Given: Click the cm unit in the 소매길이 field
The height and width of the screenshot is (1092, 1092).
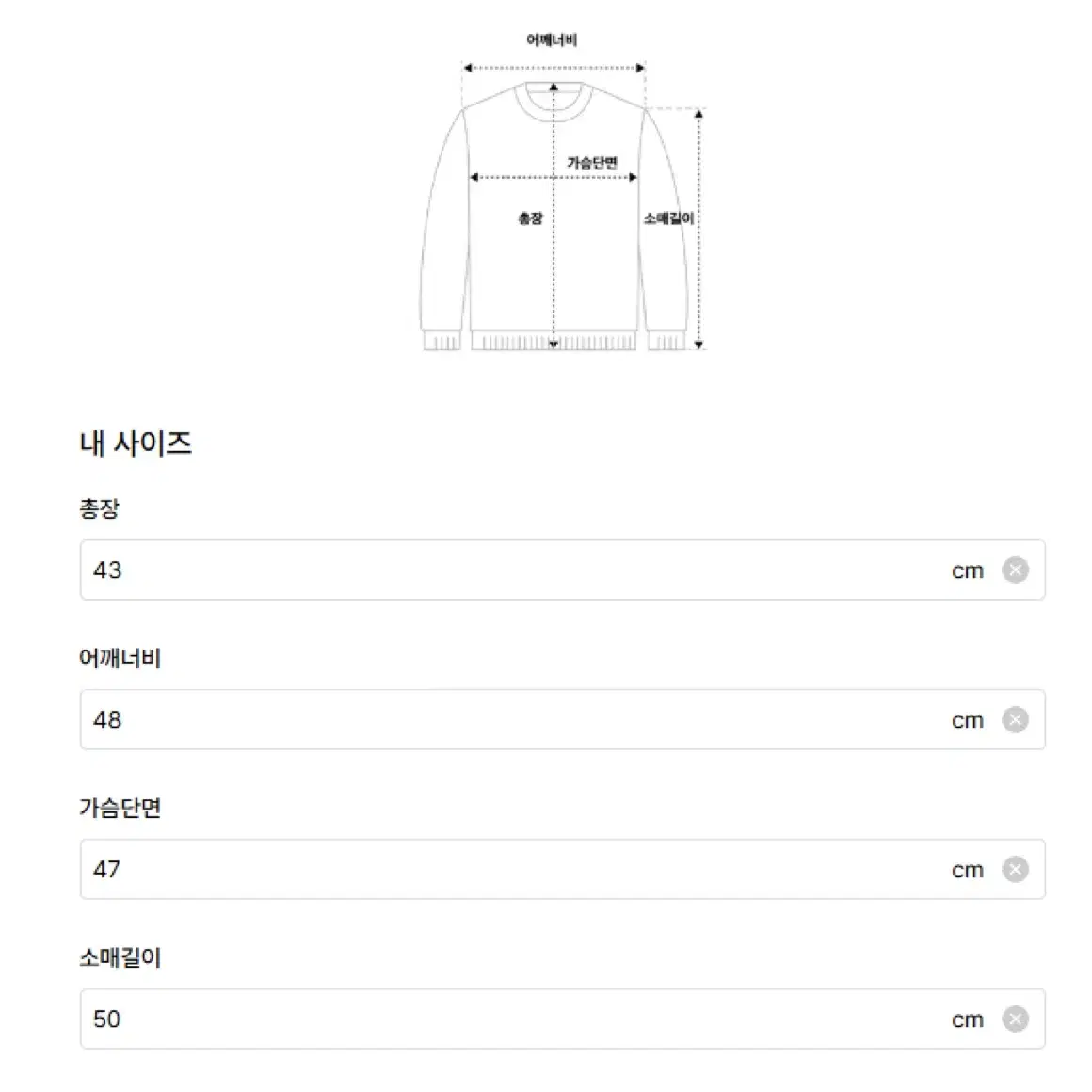Looking at the screenshot, I should [968, 1020].
